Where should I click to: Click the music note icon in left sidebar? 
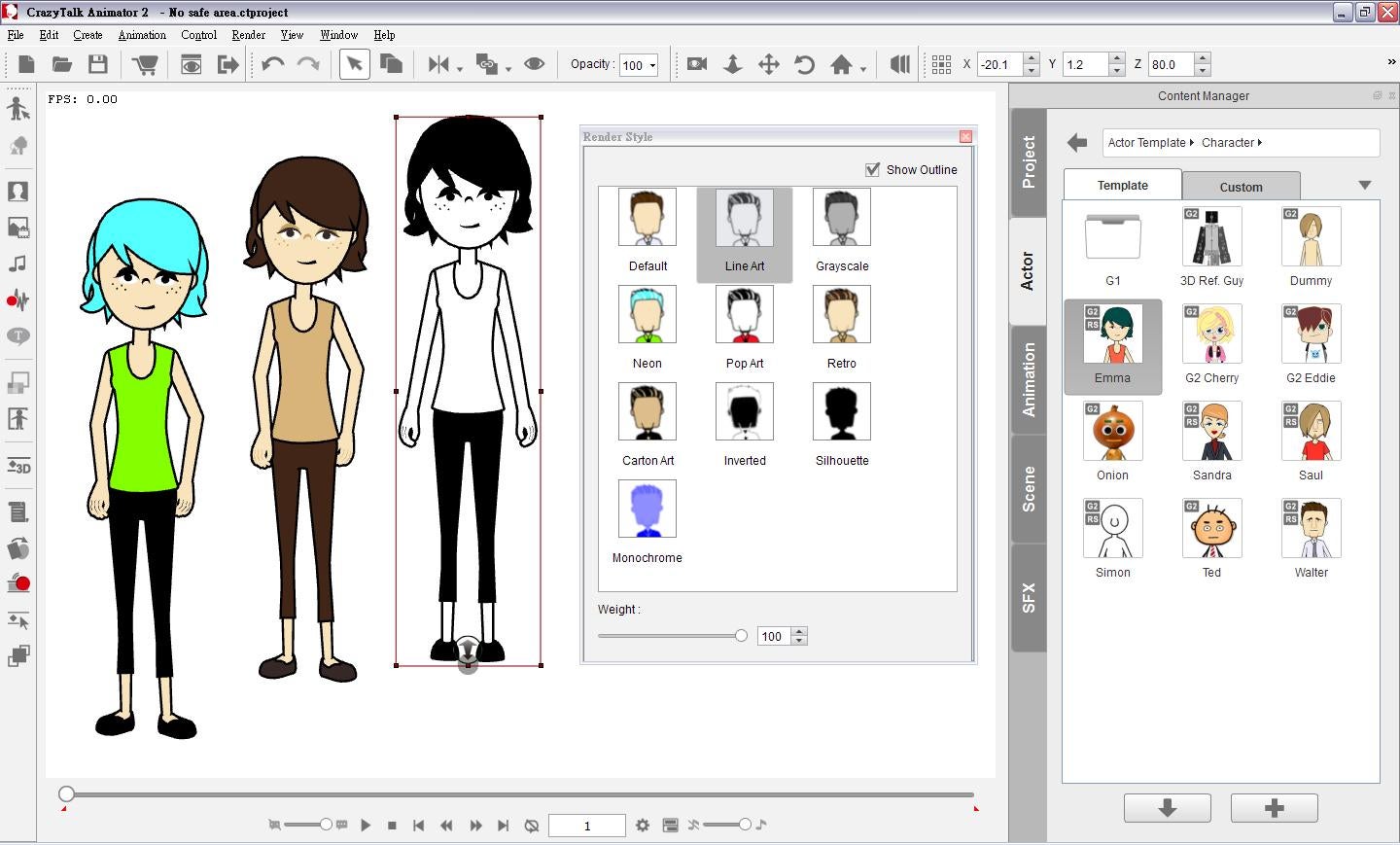(18, 264)
